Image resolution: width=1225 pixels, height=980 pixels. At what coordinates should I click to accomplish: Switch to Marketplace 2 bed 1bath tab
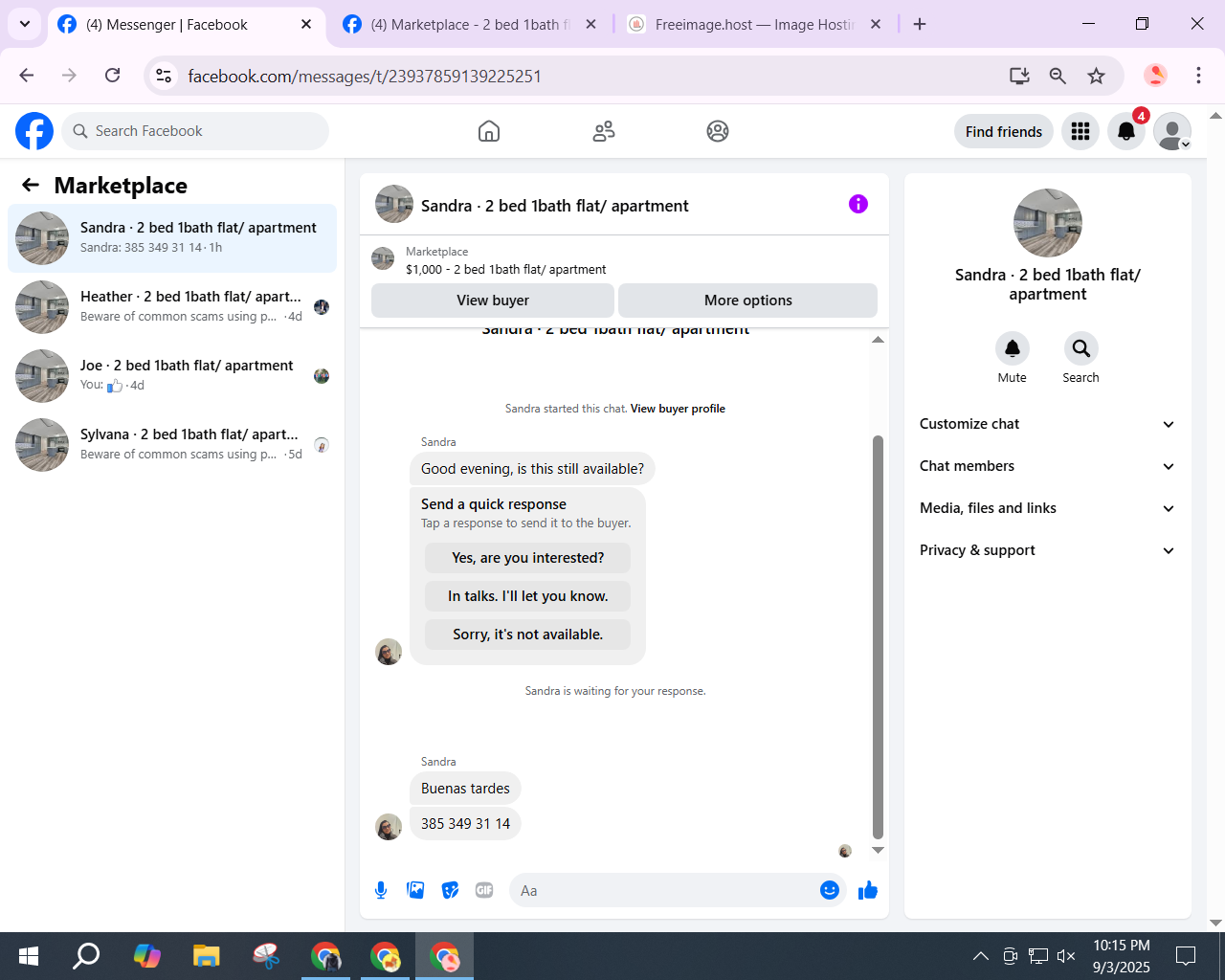(x=469, y=25)
